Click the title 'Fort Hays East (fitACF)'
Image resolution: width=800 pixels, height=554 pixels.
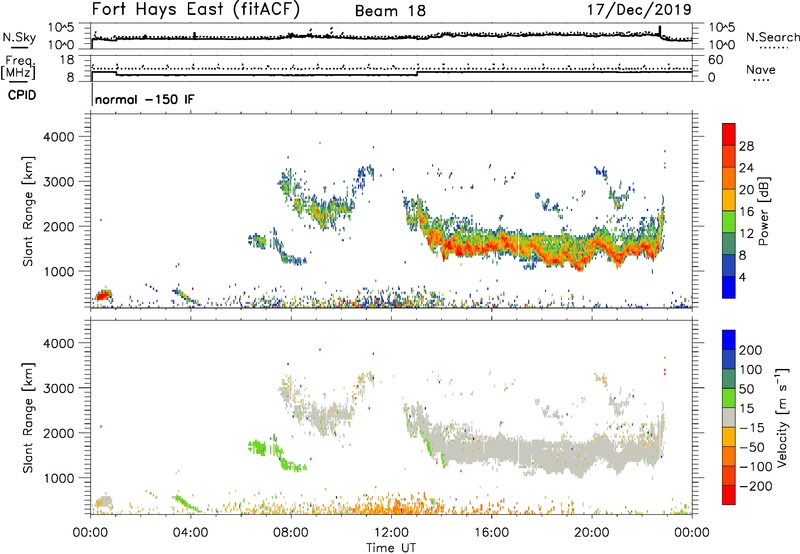tap(196, 9)
